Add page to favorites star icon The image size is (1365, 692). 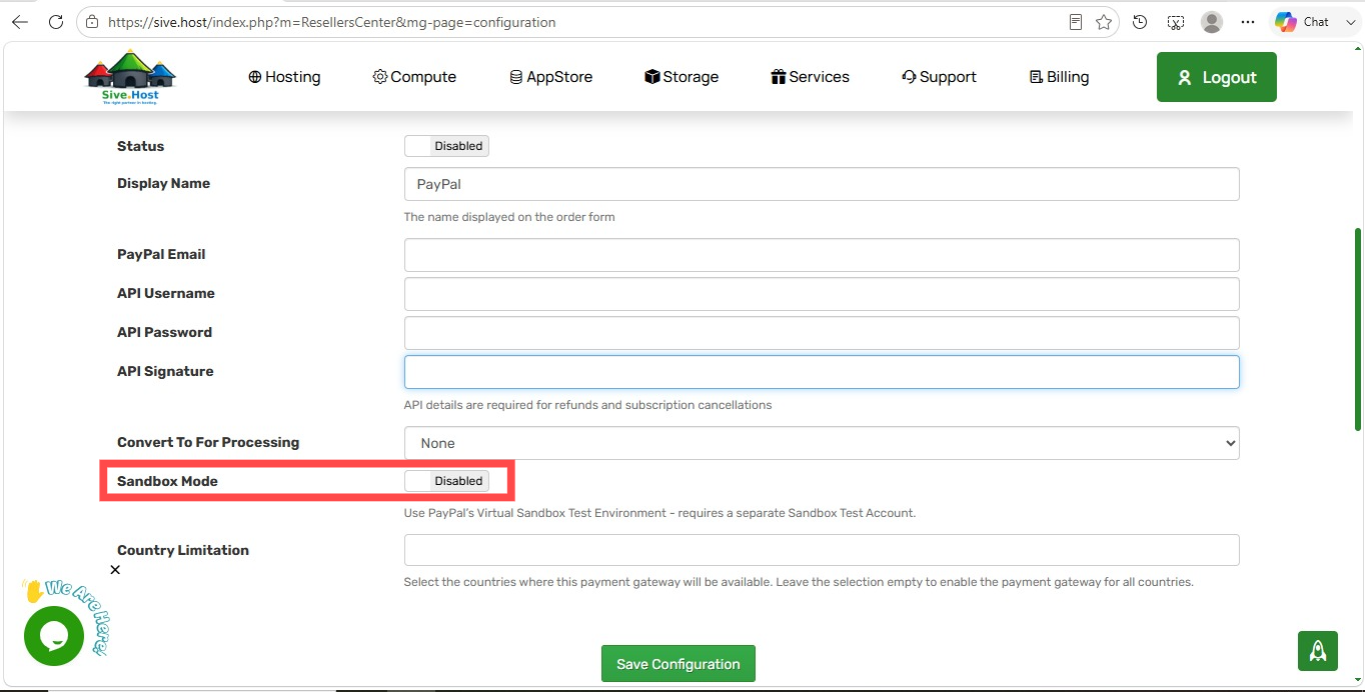click(1104, 22)
